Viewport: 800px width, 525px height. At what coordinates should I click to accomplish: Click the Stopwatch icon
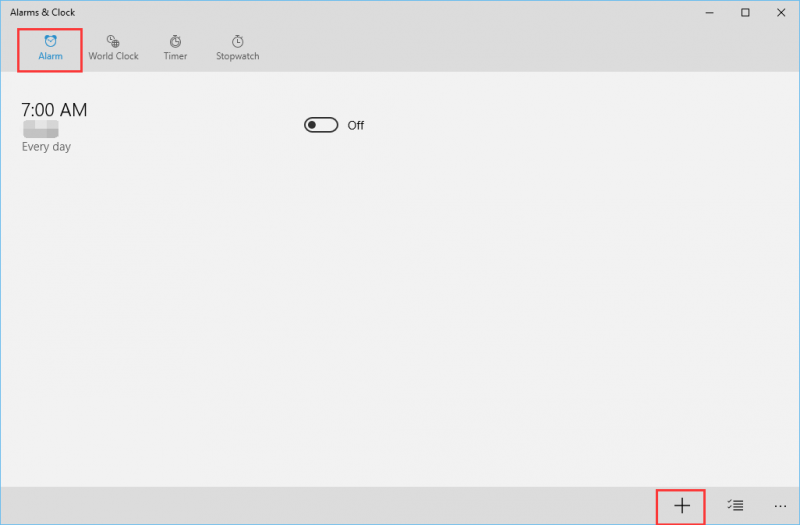[x=237, y=41]
